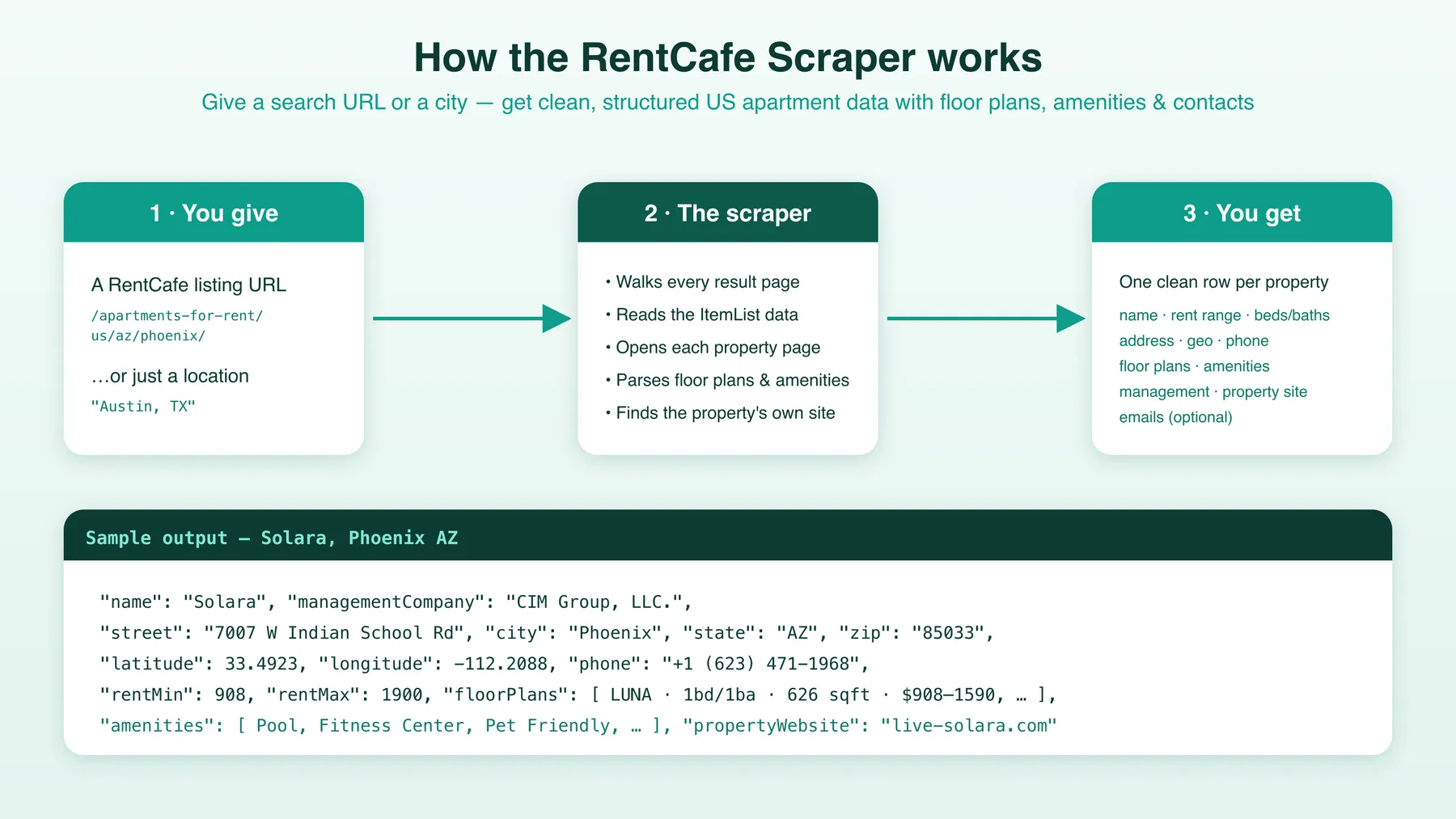
Task: Select 'One clean row per property' text
Action: pos(1224,282)
